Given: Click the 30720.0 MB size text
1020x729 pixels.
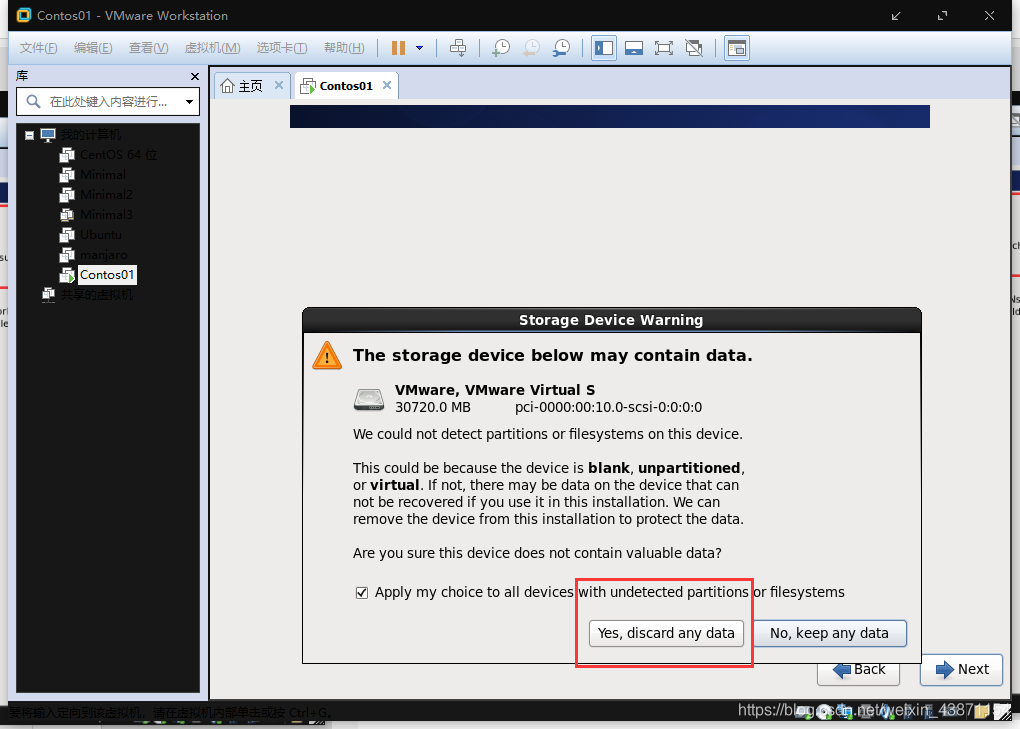Looking at the screenshot, I should (x=433, y=408).
